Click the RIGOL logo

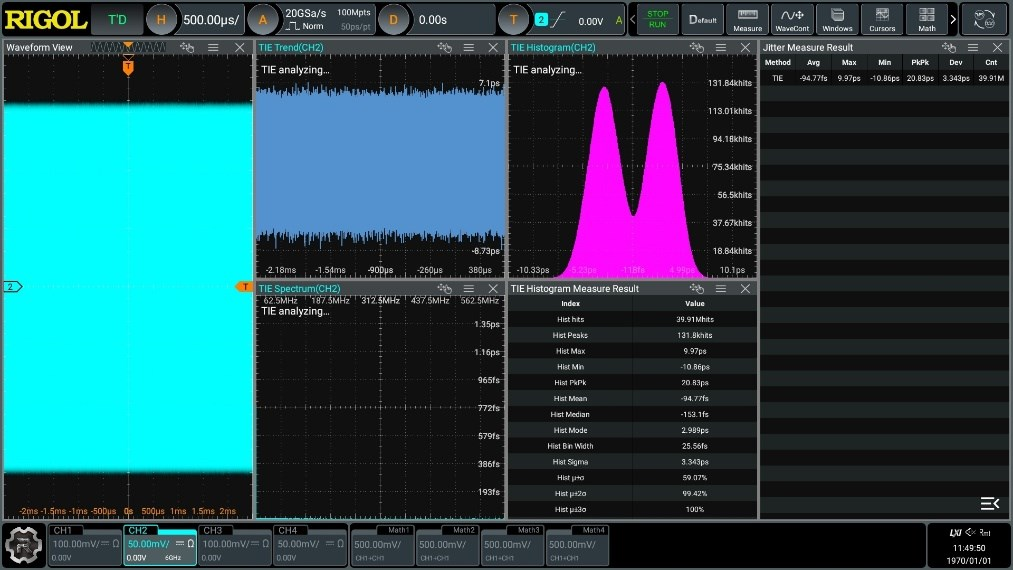(46, 19)
